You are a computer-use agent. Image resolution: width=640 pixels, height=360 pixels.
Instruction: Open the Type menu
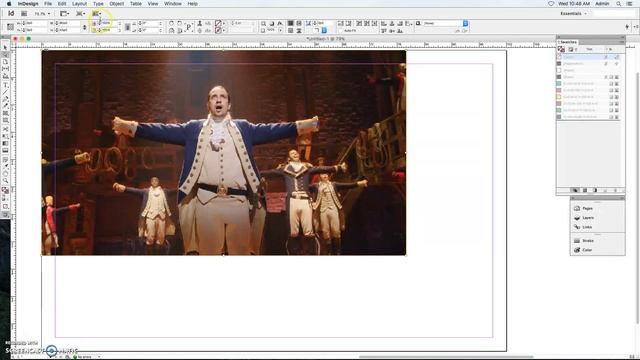click(x=98, y=4)
